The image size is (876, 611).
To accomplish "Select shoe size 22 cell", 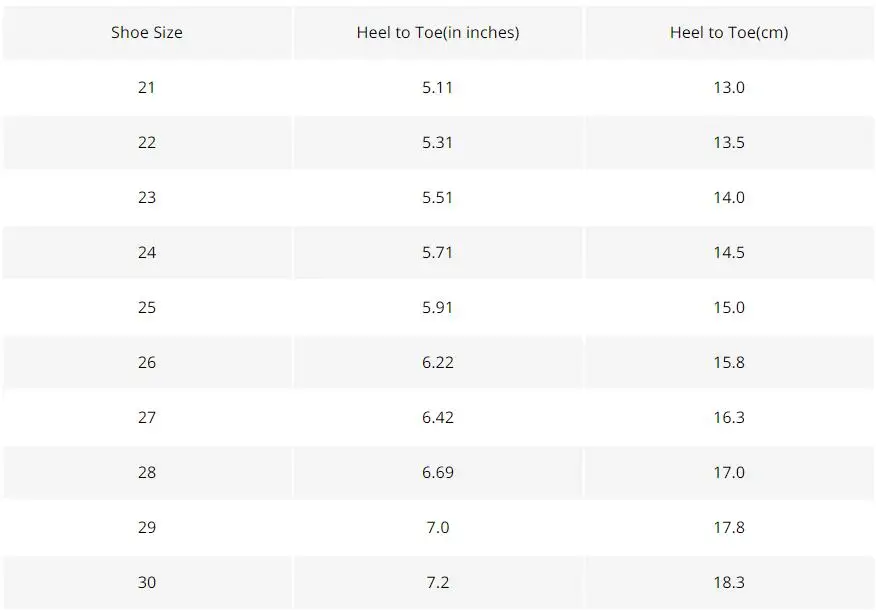I will click(x=146, y=142).
